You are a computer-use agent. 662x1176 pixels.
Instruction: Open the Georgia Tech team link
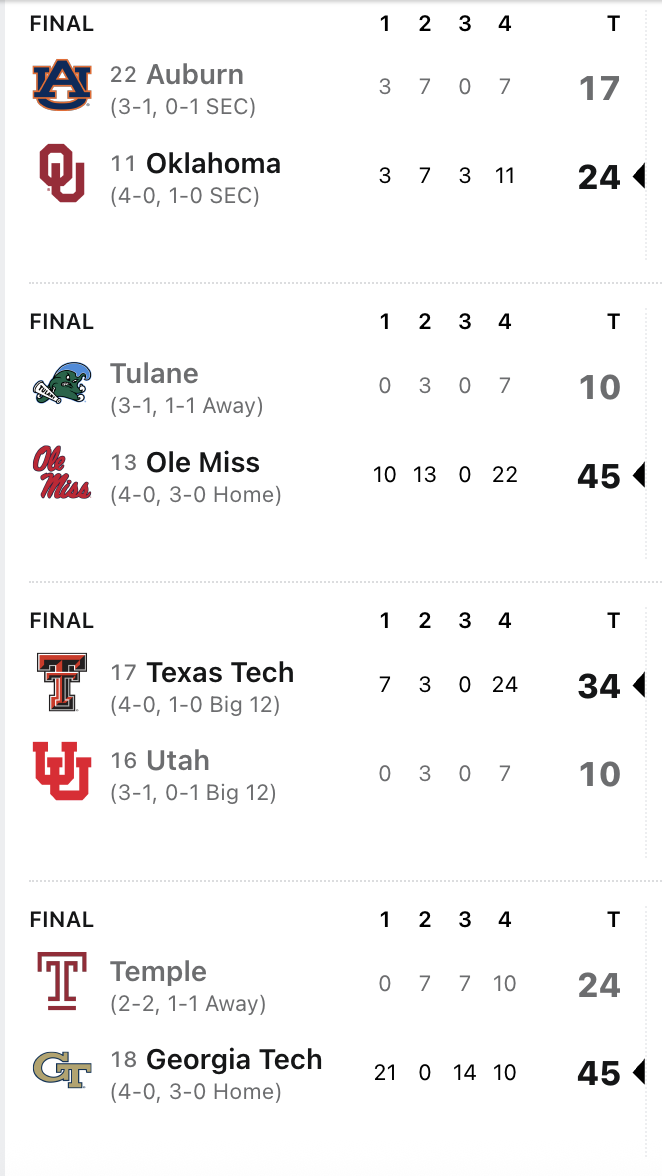[234, 1059]
